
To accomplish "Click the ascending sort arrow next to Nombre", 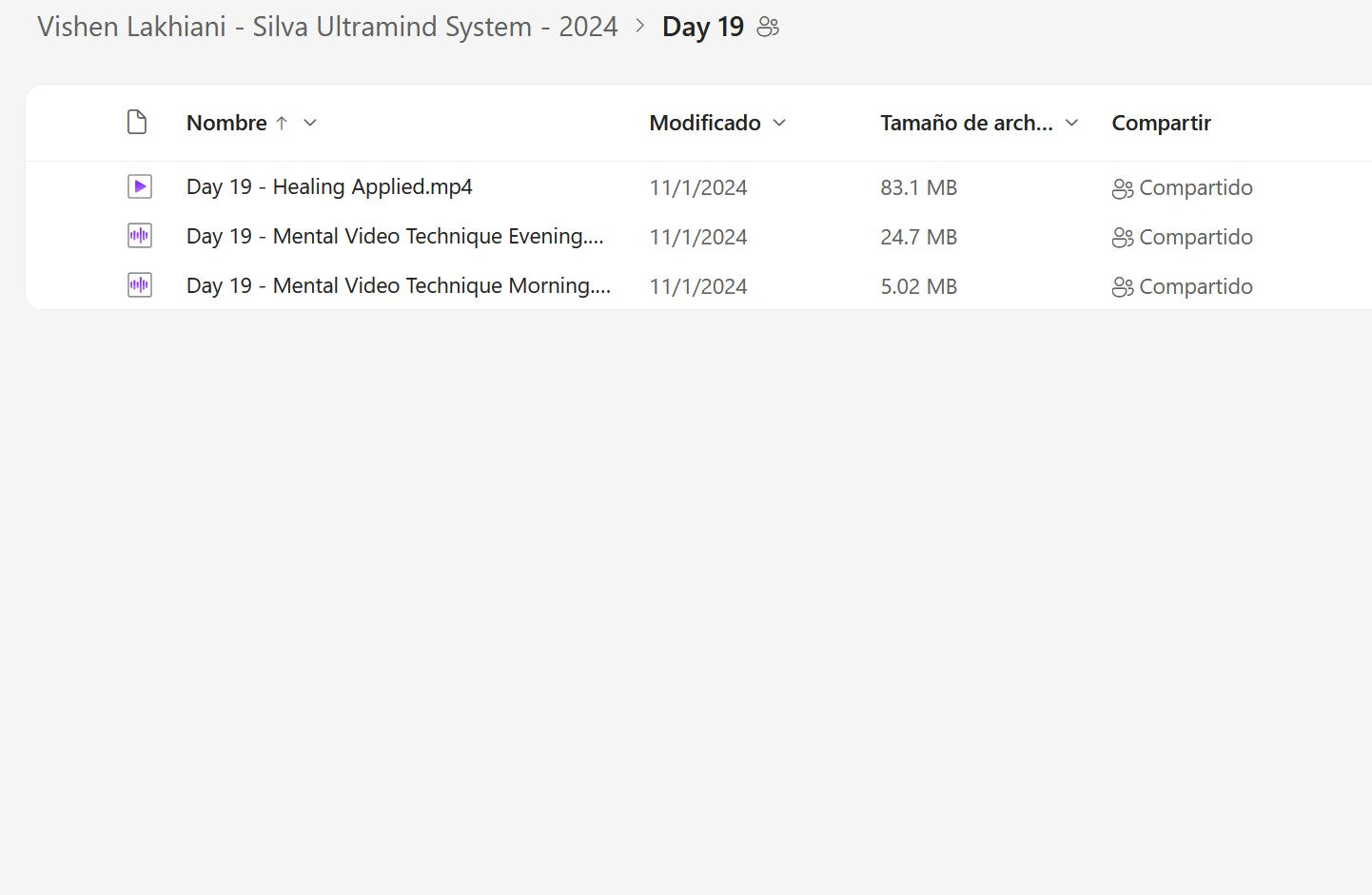I will click(282, 123).
